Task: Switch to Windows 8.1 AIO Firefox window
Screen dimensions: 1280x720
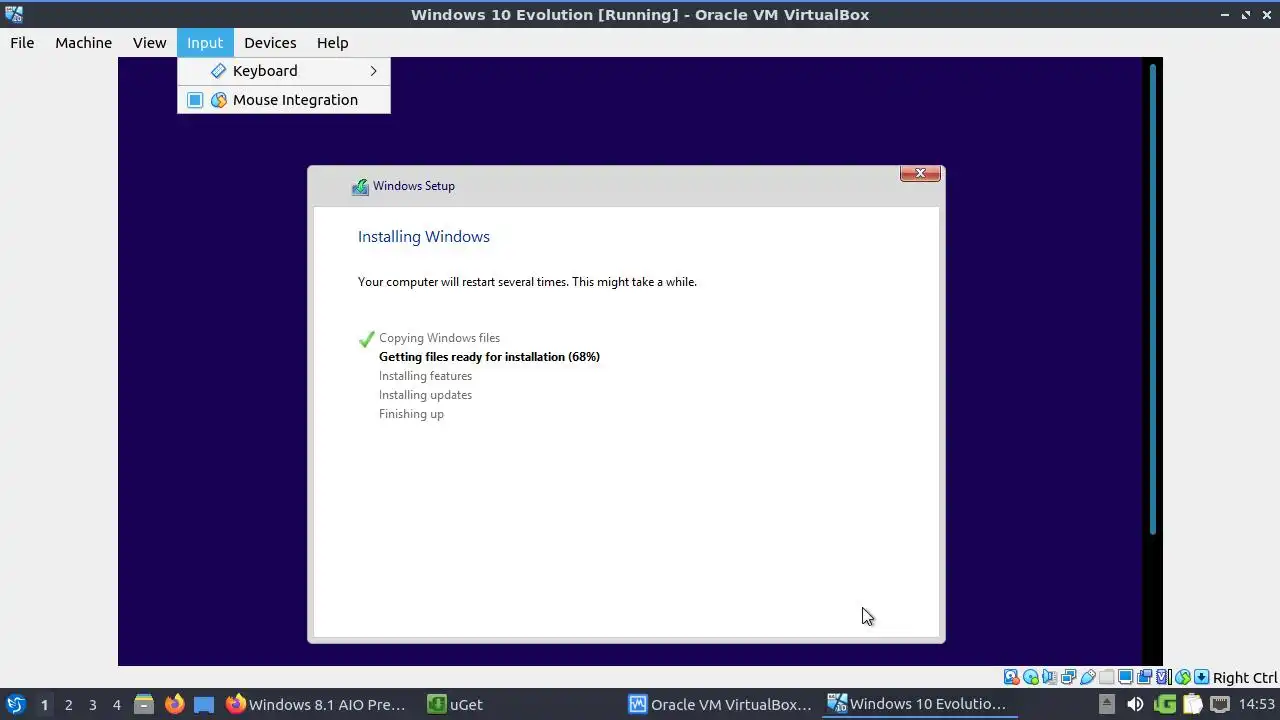Action: [316, 704]
